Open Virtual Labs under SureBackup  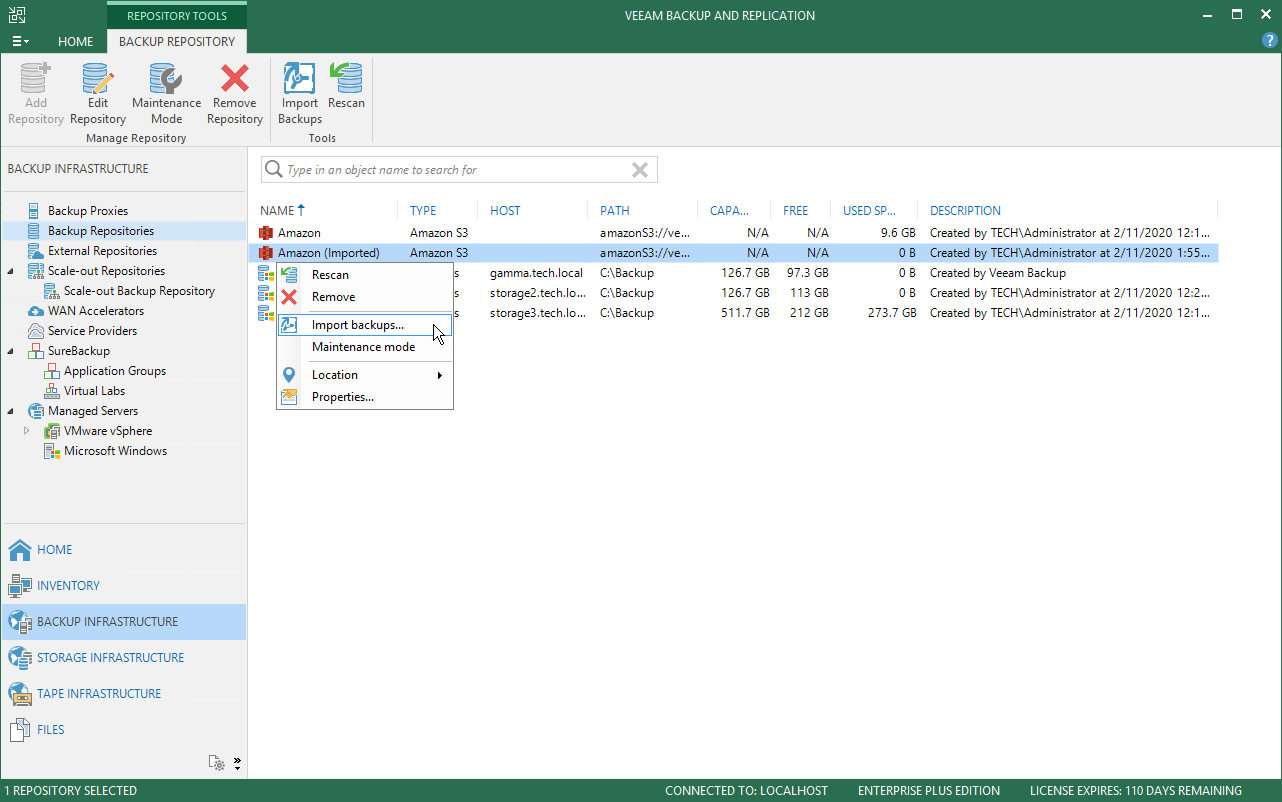(94, 391)
